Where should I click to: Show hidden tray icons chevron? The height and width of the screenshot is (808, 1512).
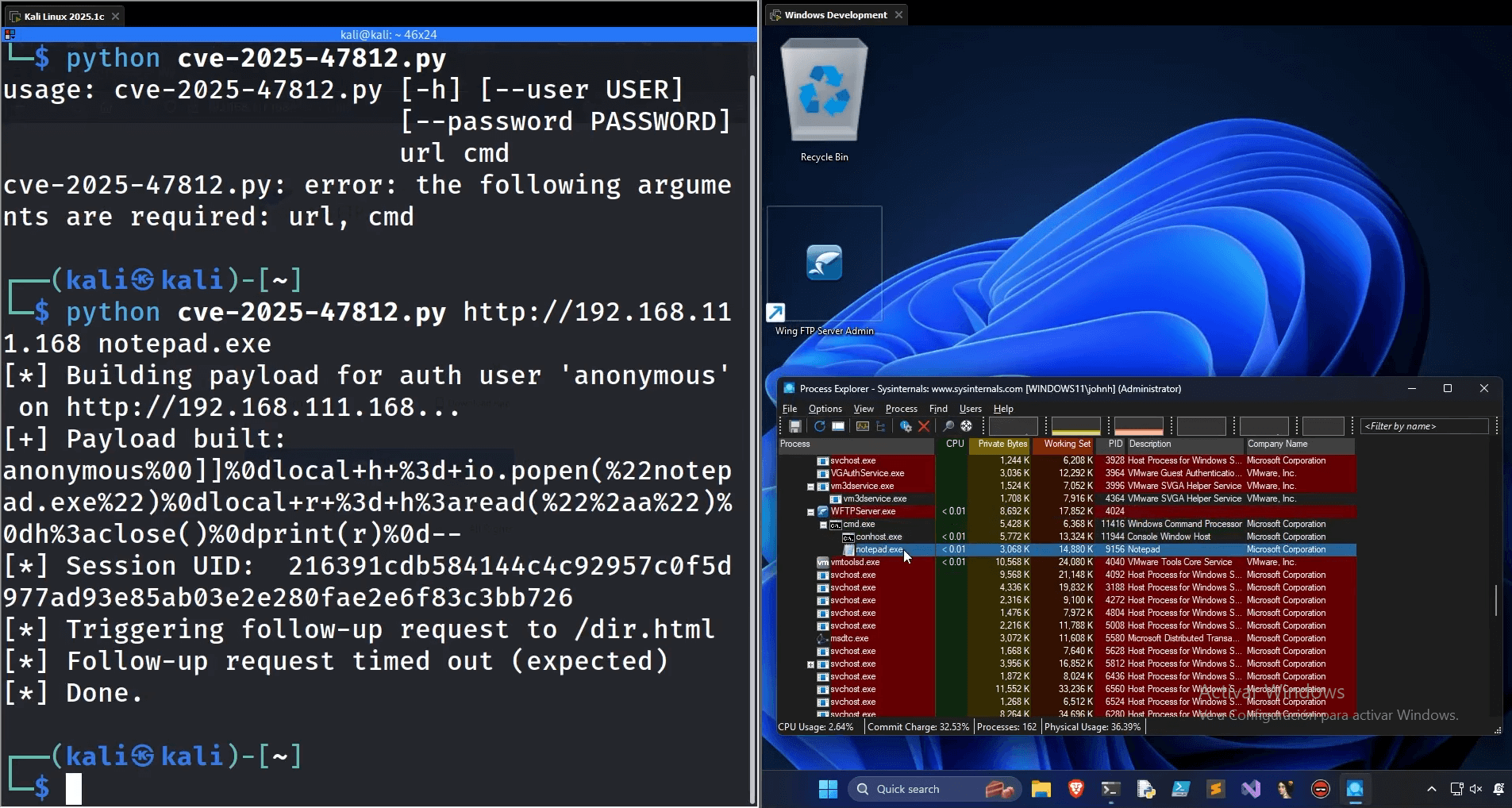point(1432,789)
